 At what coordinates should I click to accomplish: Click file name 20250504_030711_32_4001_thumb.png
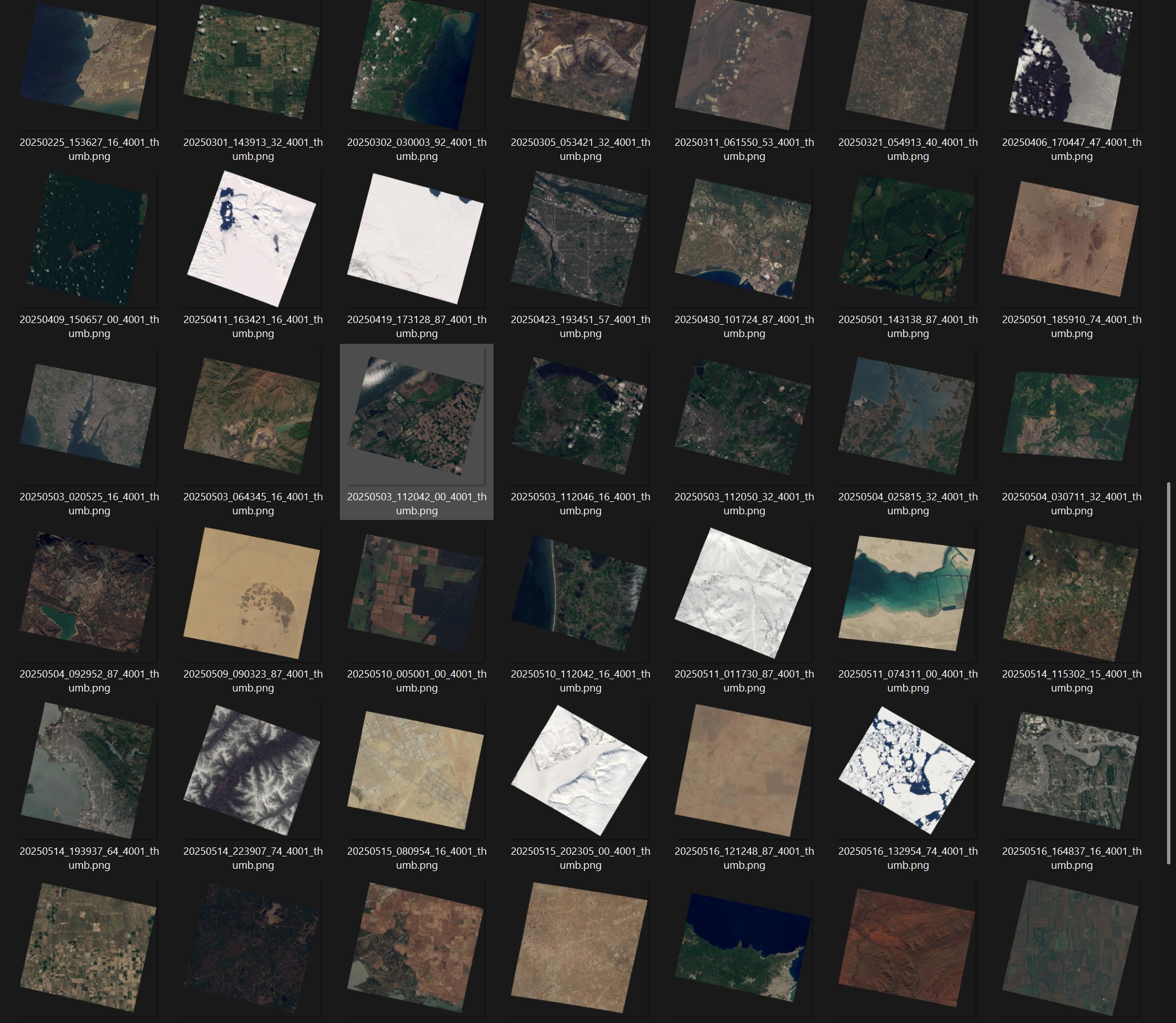[1072, 504]
